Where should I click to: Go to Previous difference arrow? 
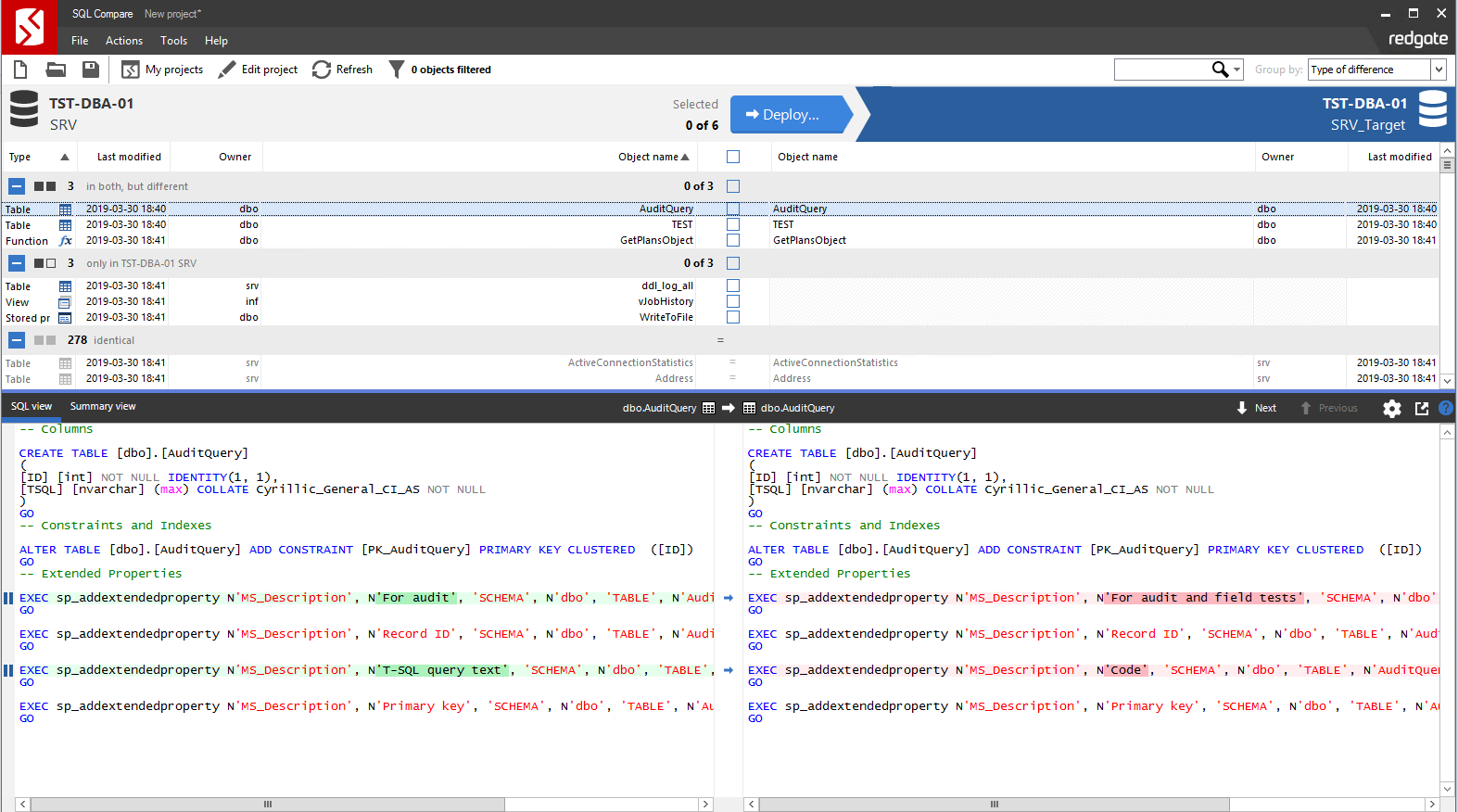click(1329, 408)
